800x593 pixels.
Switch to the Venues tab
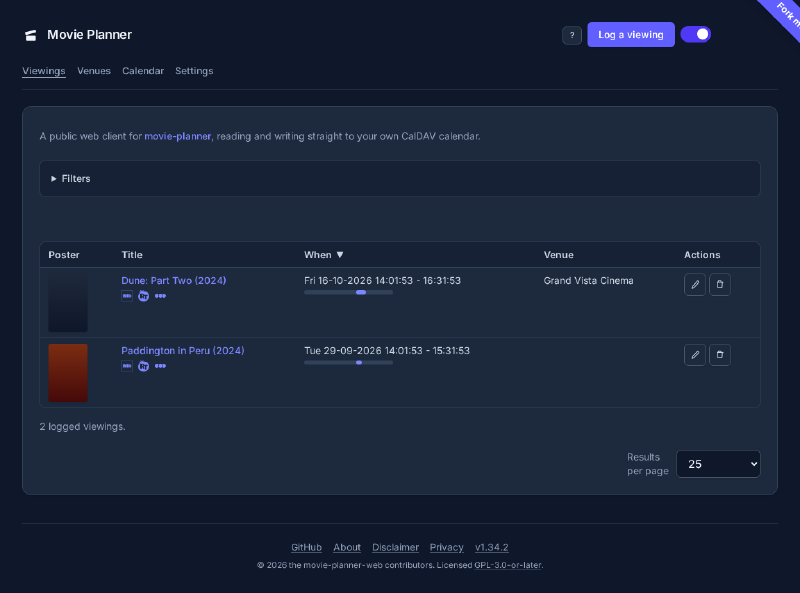(x=94, y=71)
